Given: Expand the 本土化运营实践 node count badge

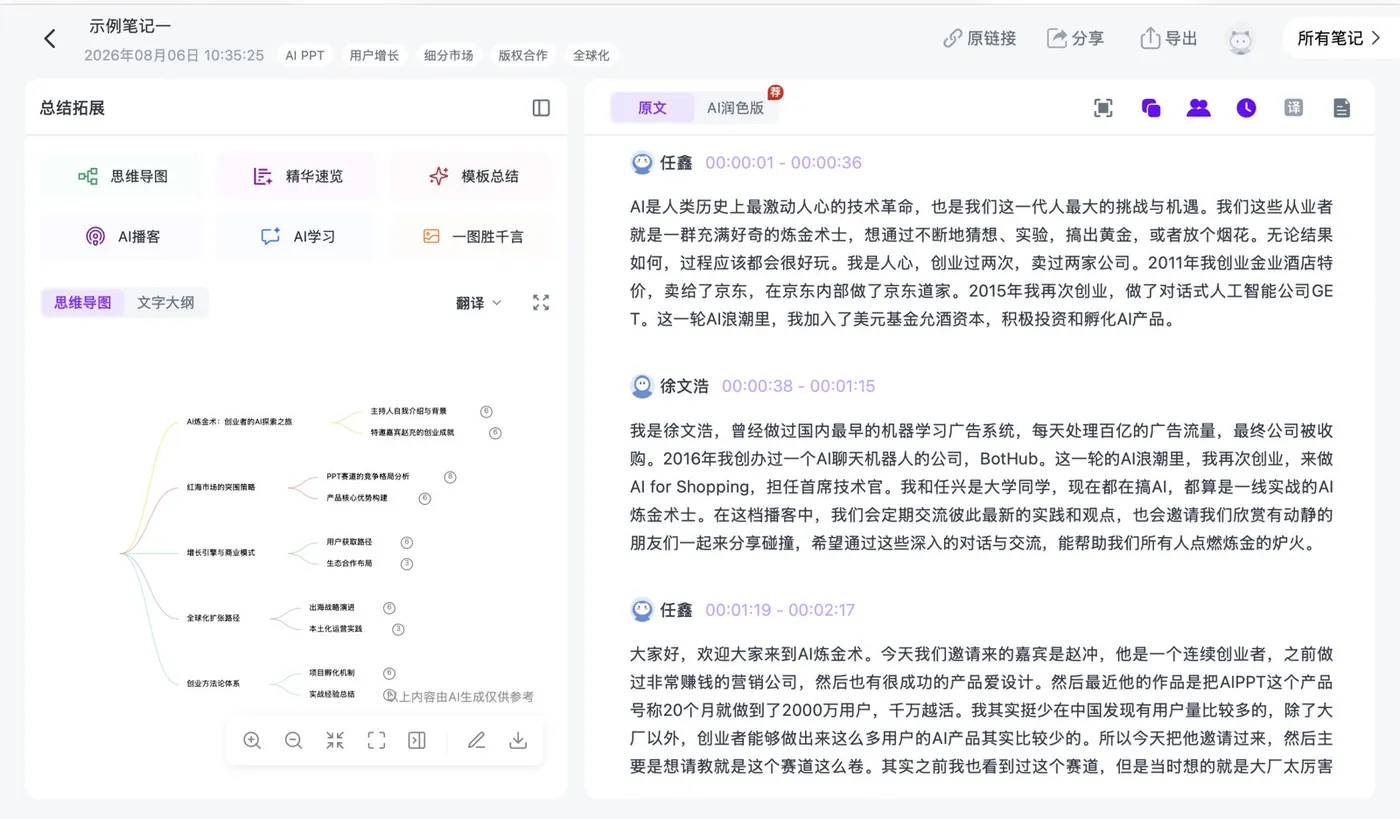Looking at the screenshot, I should point(398,629).
